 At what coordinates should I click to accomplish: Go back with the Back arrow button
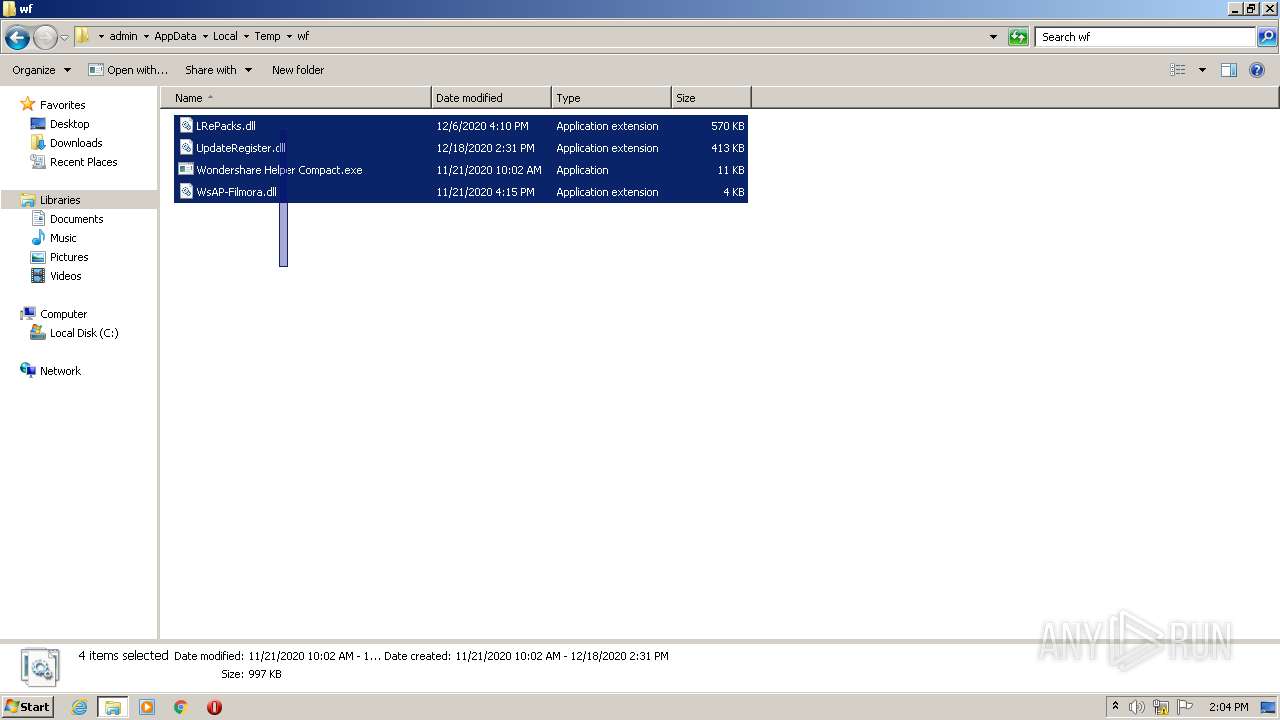17,38
